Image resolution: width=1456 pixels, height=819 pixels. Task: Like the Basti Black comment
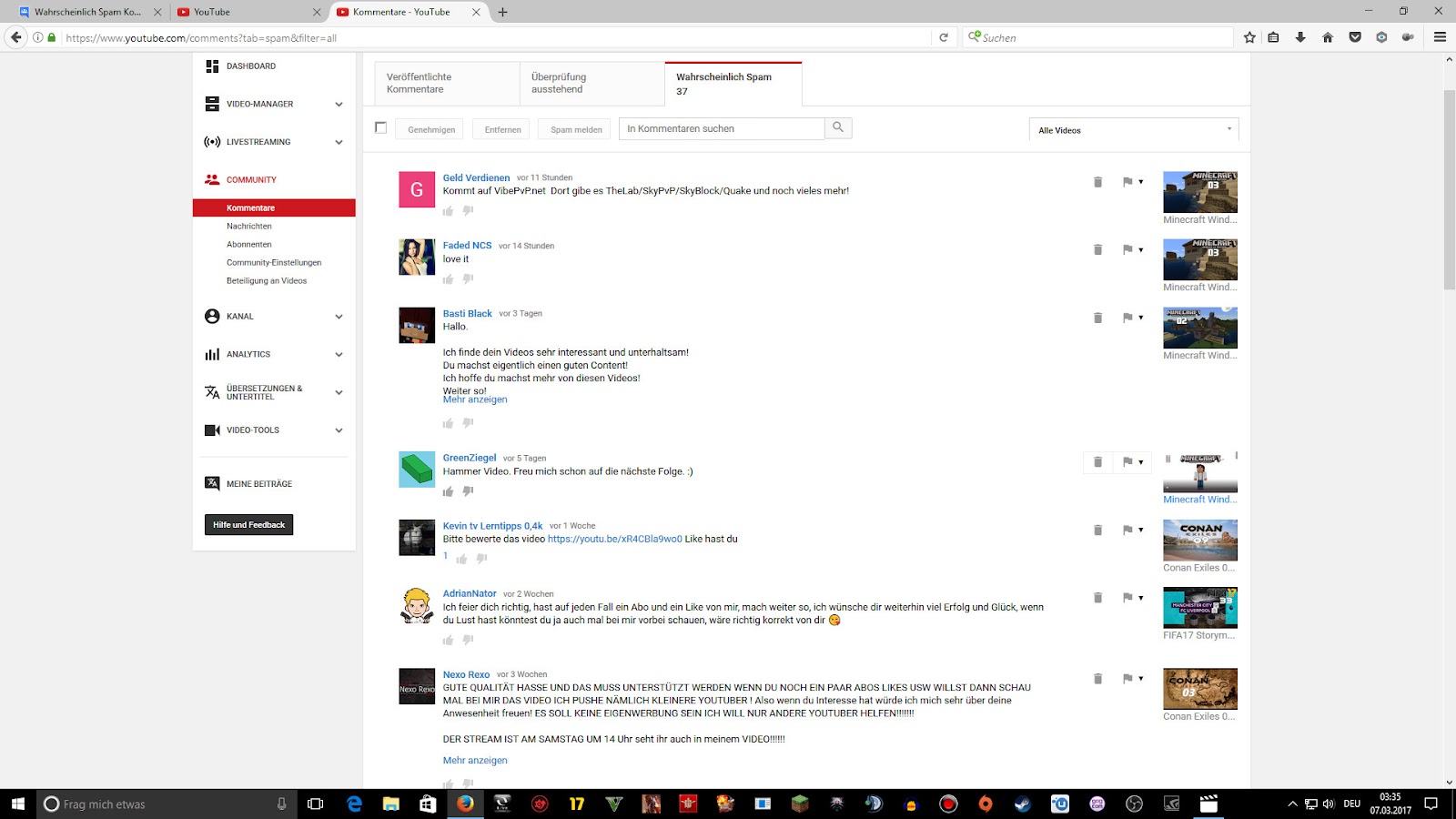point(448,423)
